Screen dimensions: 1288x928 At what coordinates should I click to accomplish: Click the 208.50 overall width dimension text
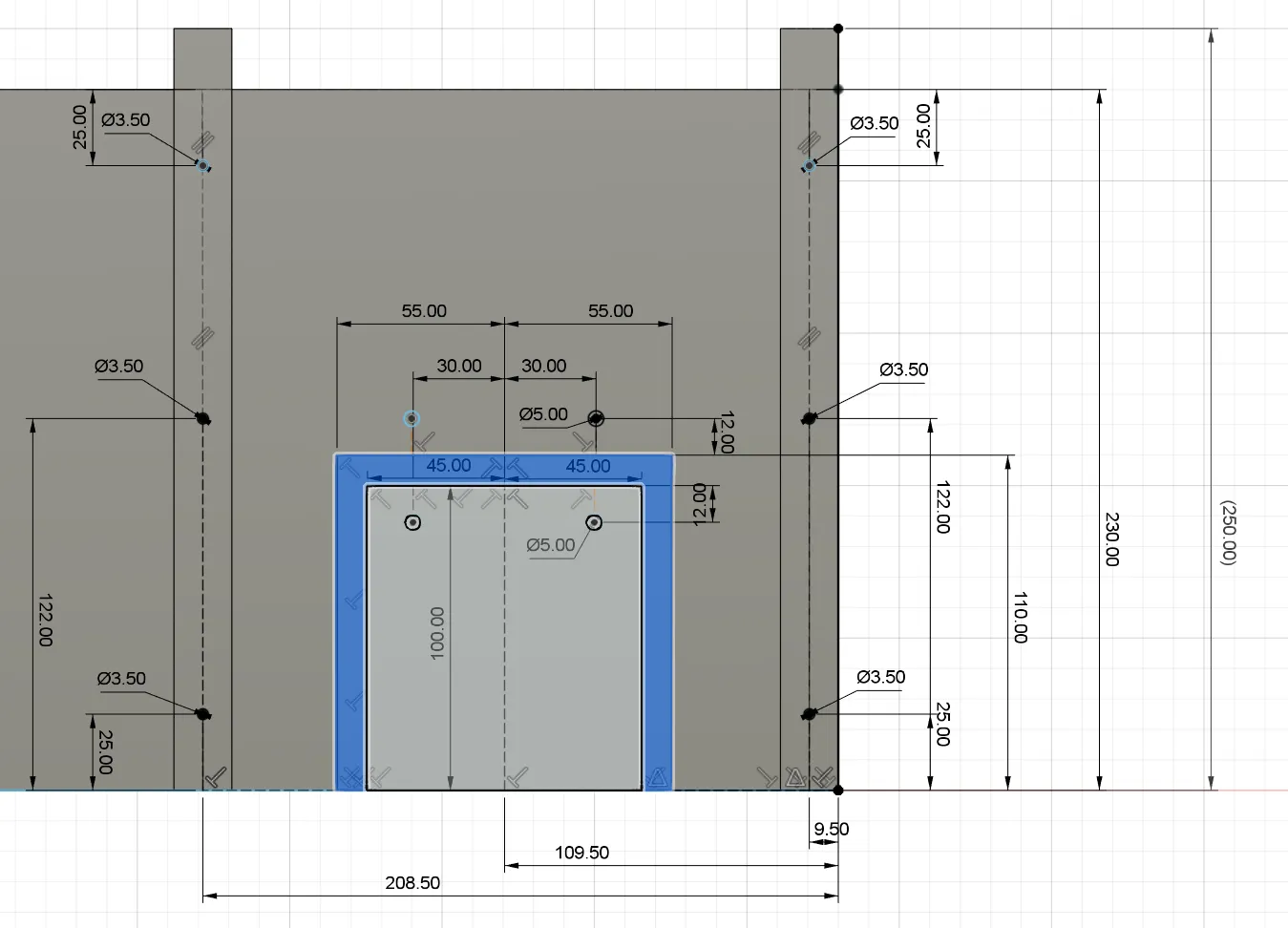tap(411, 882)
